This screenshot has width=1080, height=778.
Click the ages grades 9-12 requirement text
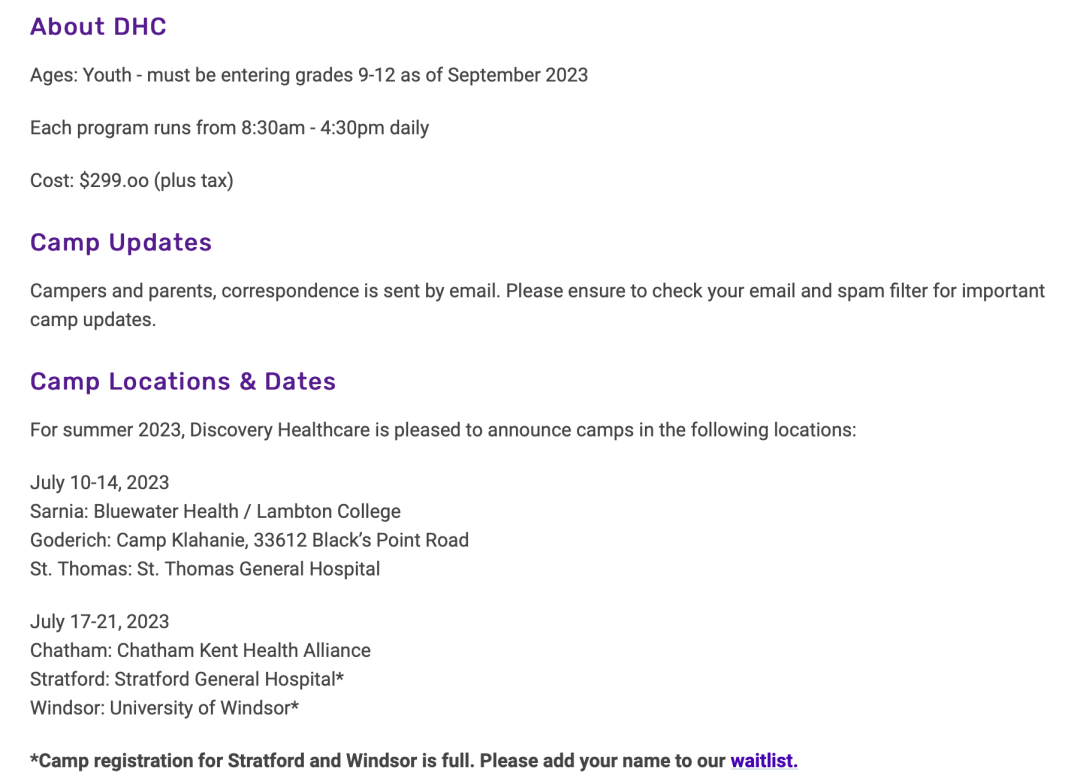pyautogui.click(x=309, y=75)
